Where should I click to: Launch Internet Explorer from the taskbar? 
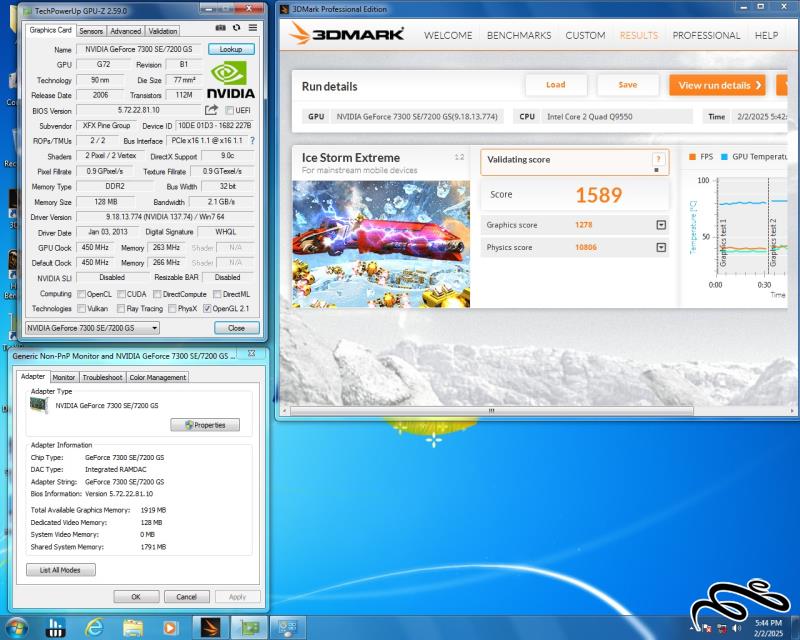pos(94,628)
